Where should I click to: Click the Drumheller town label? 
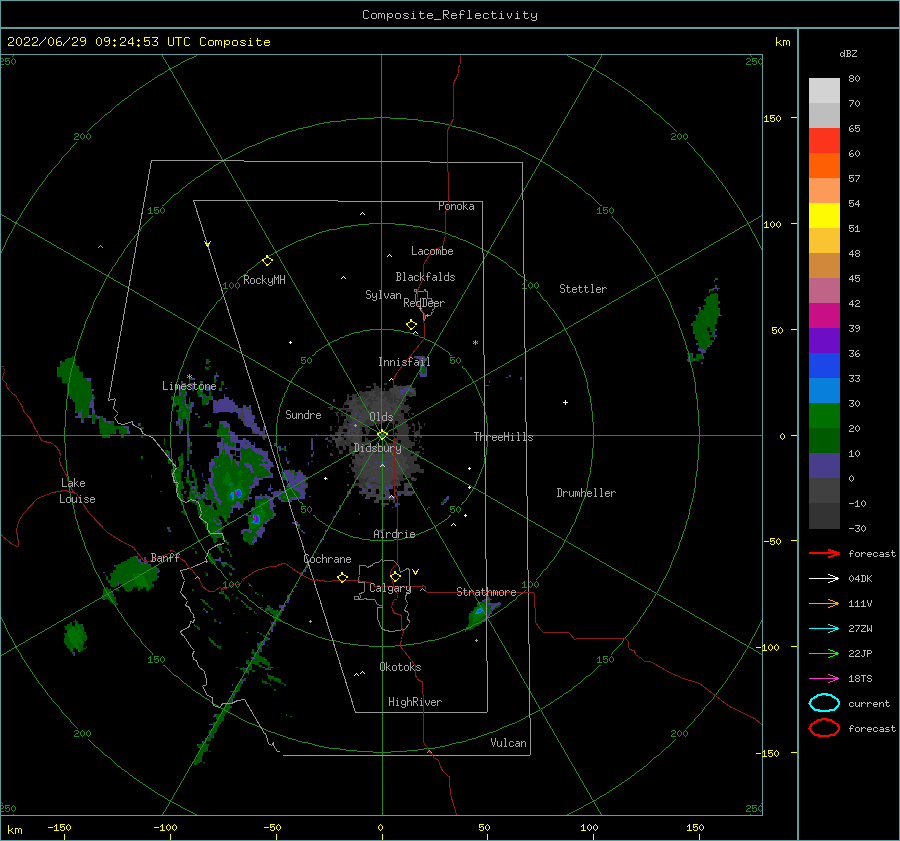pyautogui.click(x=586, y=493)
